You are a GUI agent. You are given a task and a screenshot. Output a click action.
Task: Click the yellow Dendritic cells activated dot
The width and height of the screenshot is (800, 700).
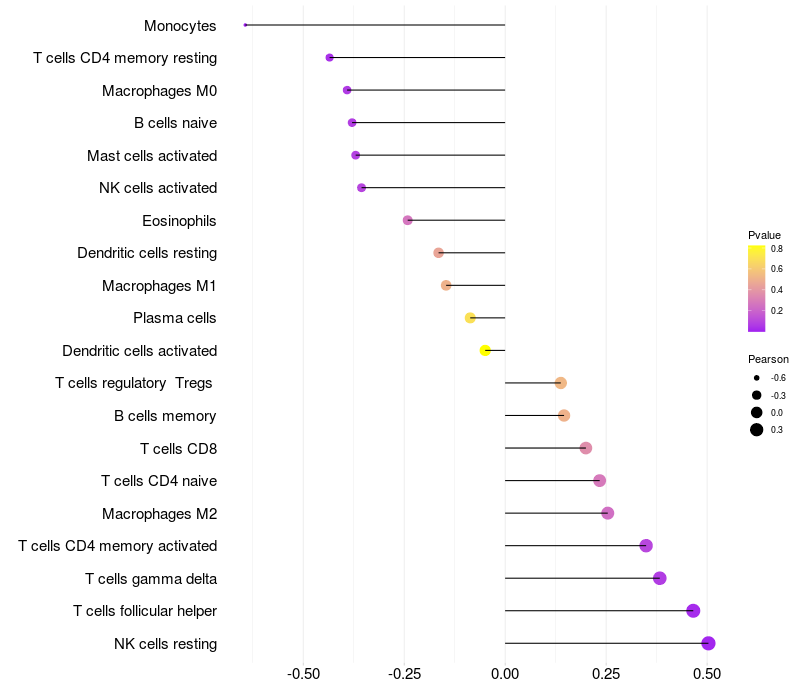(x=485, y=350)
